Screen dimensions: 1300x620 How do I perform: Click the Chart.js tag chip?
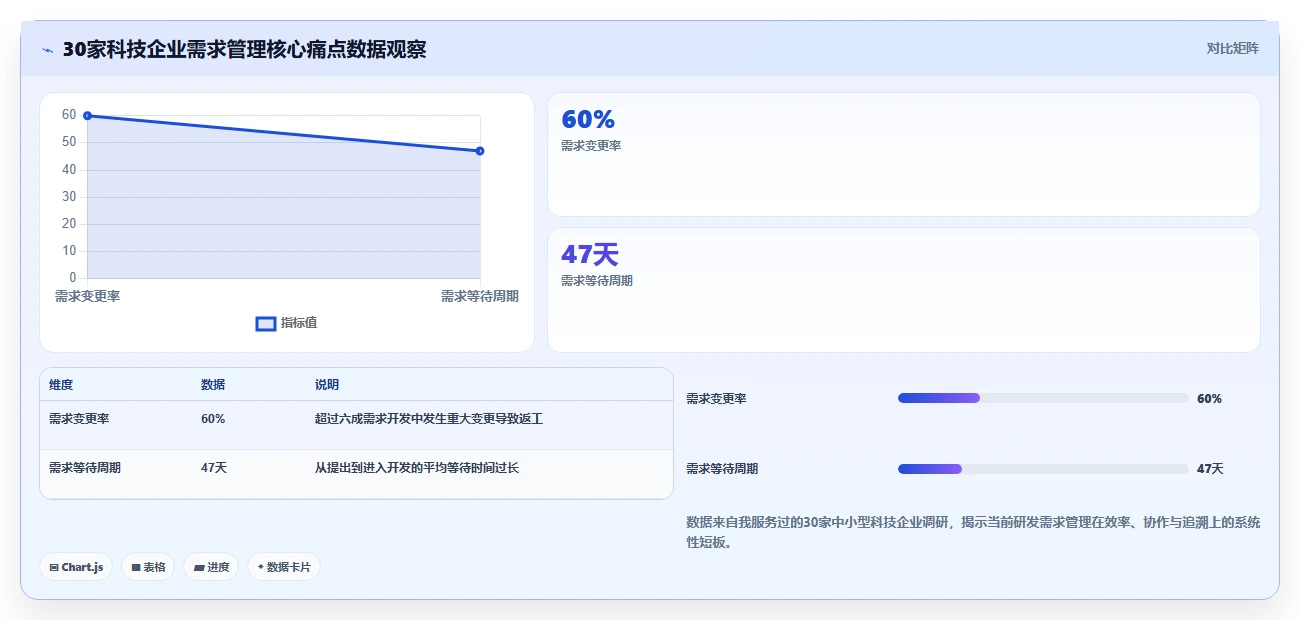[x=76, y=567]
